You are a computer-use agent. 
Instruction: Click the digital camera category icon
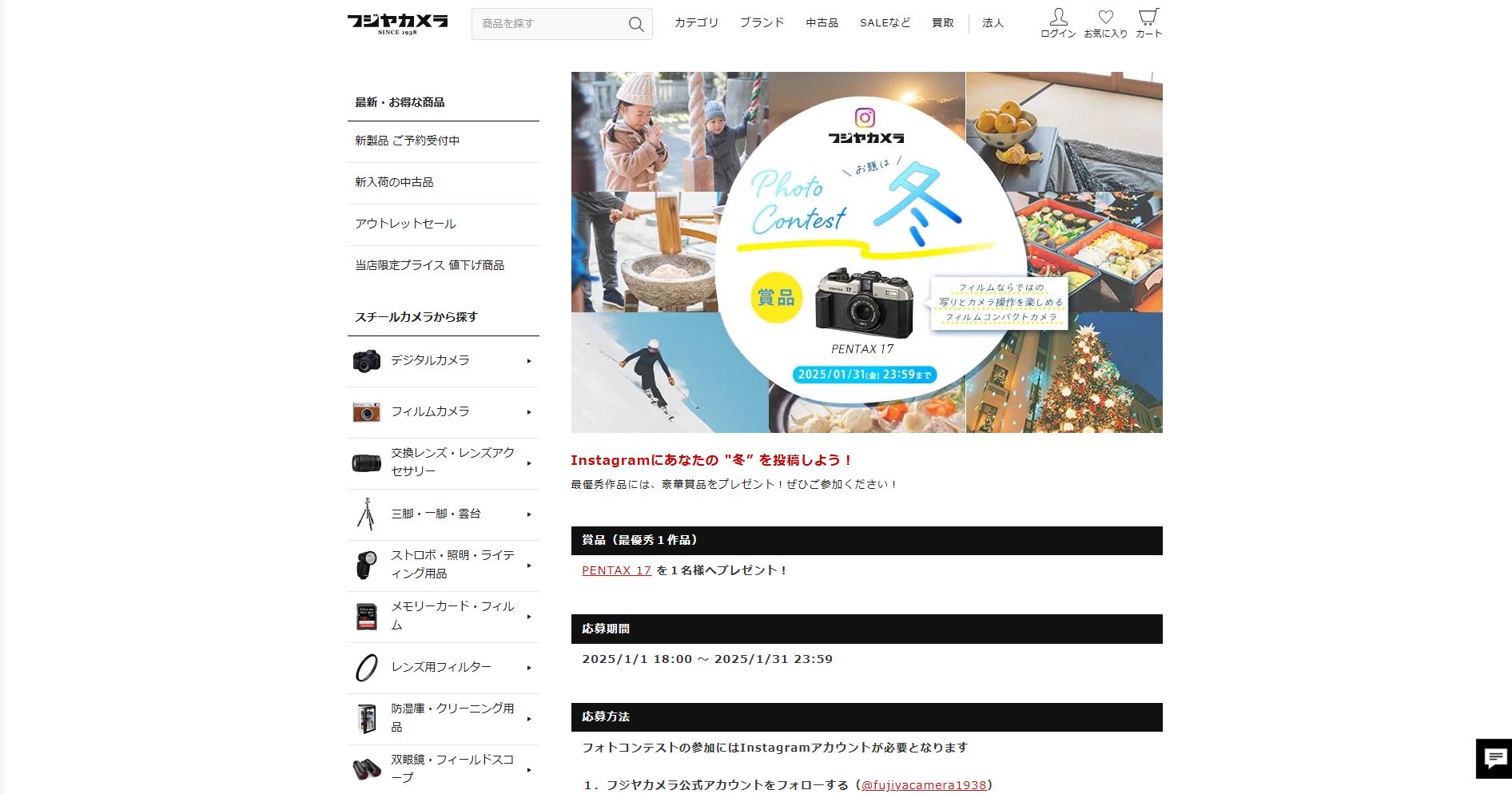(x=367, y=361)
